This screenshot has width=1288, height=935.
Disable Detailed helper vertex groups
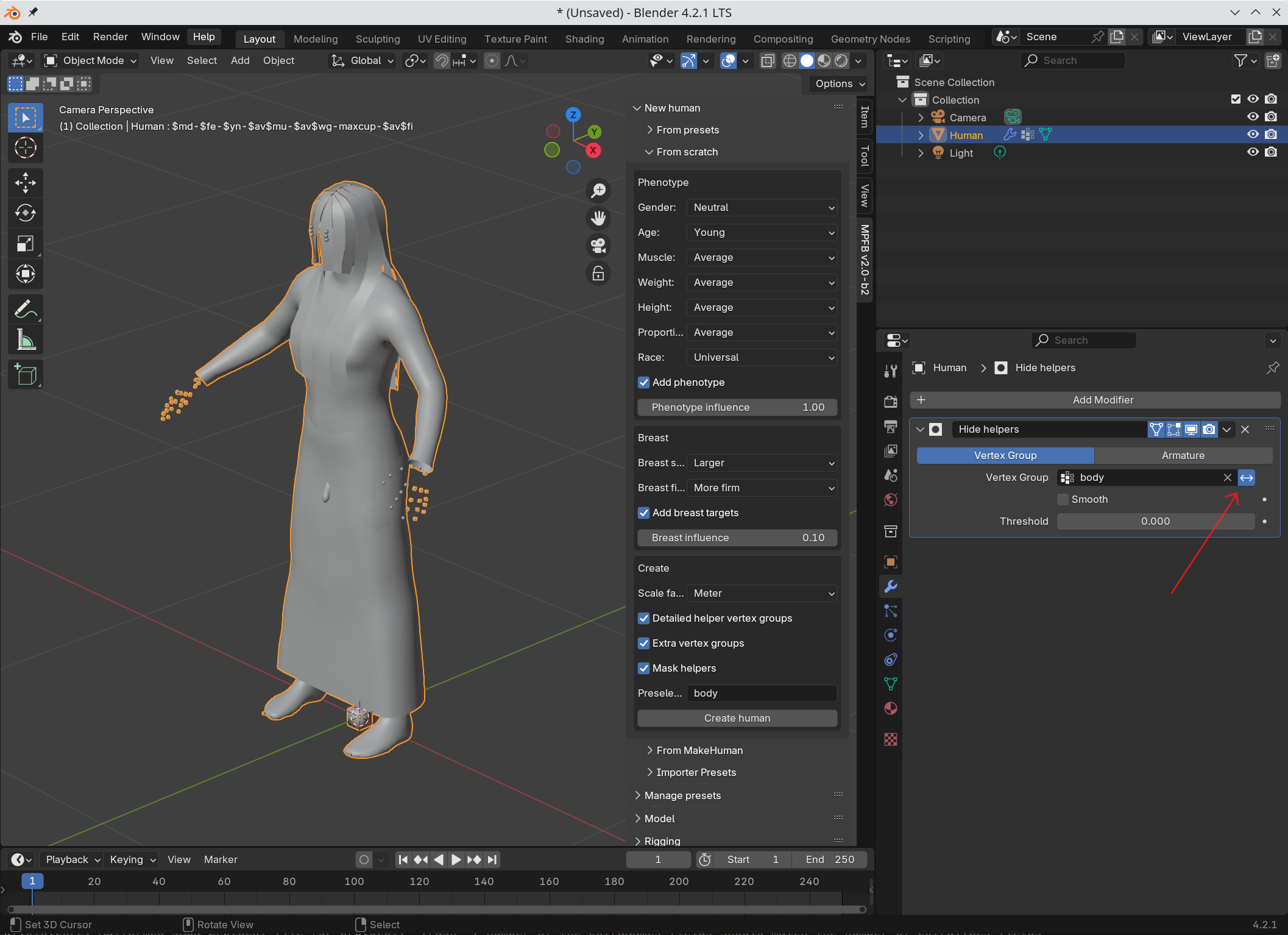(x=643, y=618)
